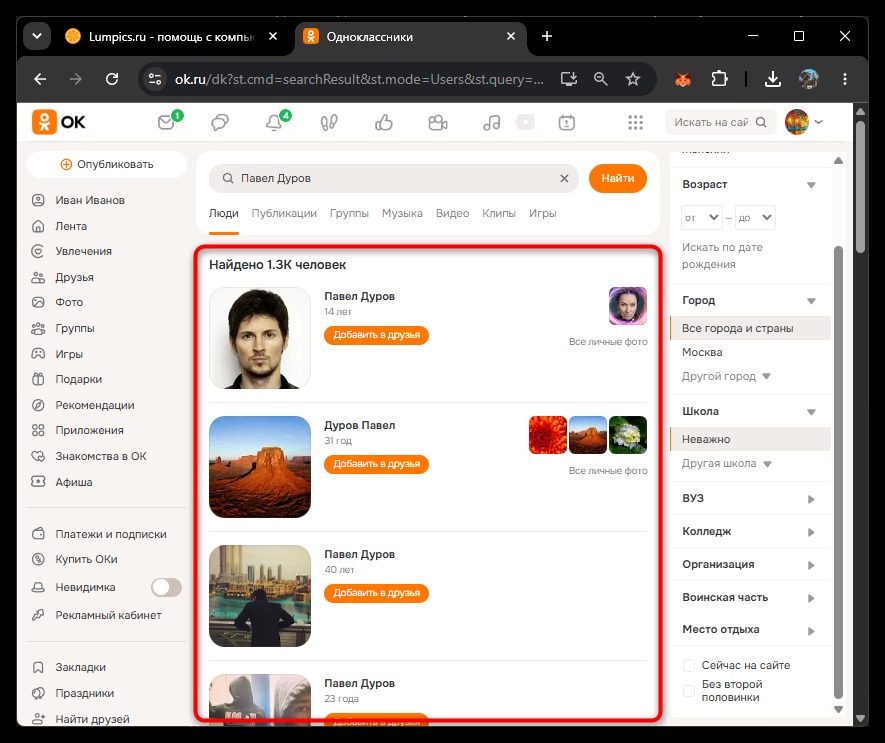Screen dimensions: 885x743
Task: Switch to the Видео search tab
Action: pyautogui.click(x=453, y=213)
